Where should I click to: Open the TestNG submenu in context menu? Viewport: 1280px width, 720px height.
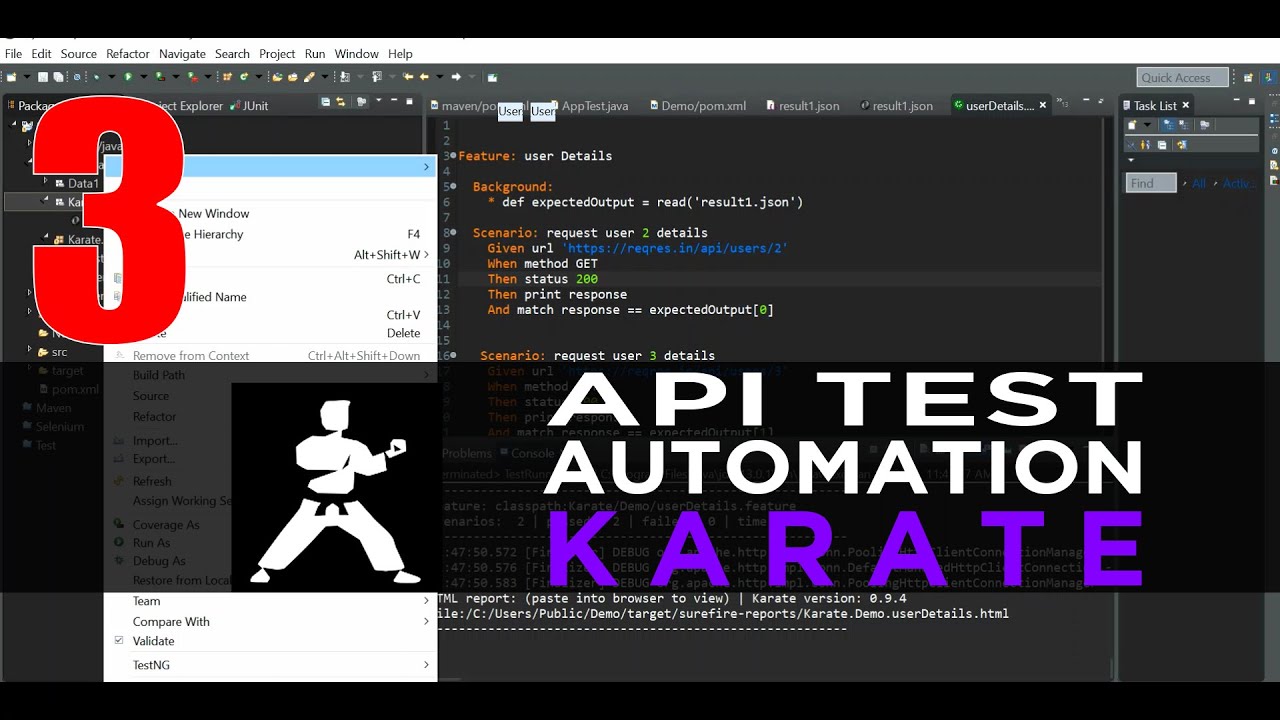270,665
